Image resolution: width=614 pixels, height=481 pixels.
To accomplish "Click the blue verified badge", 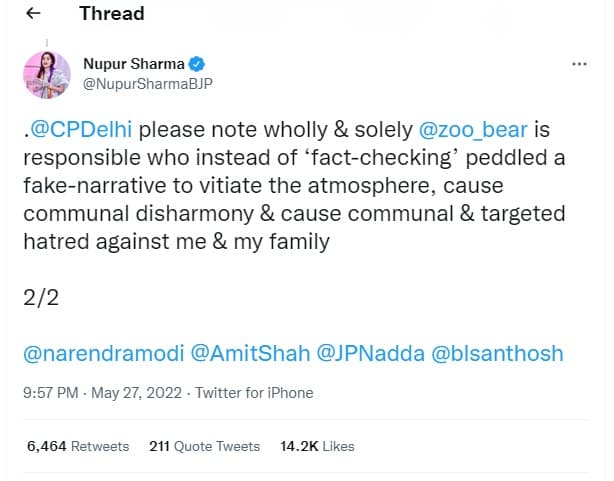I will click(x=197, y=64).
